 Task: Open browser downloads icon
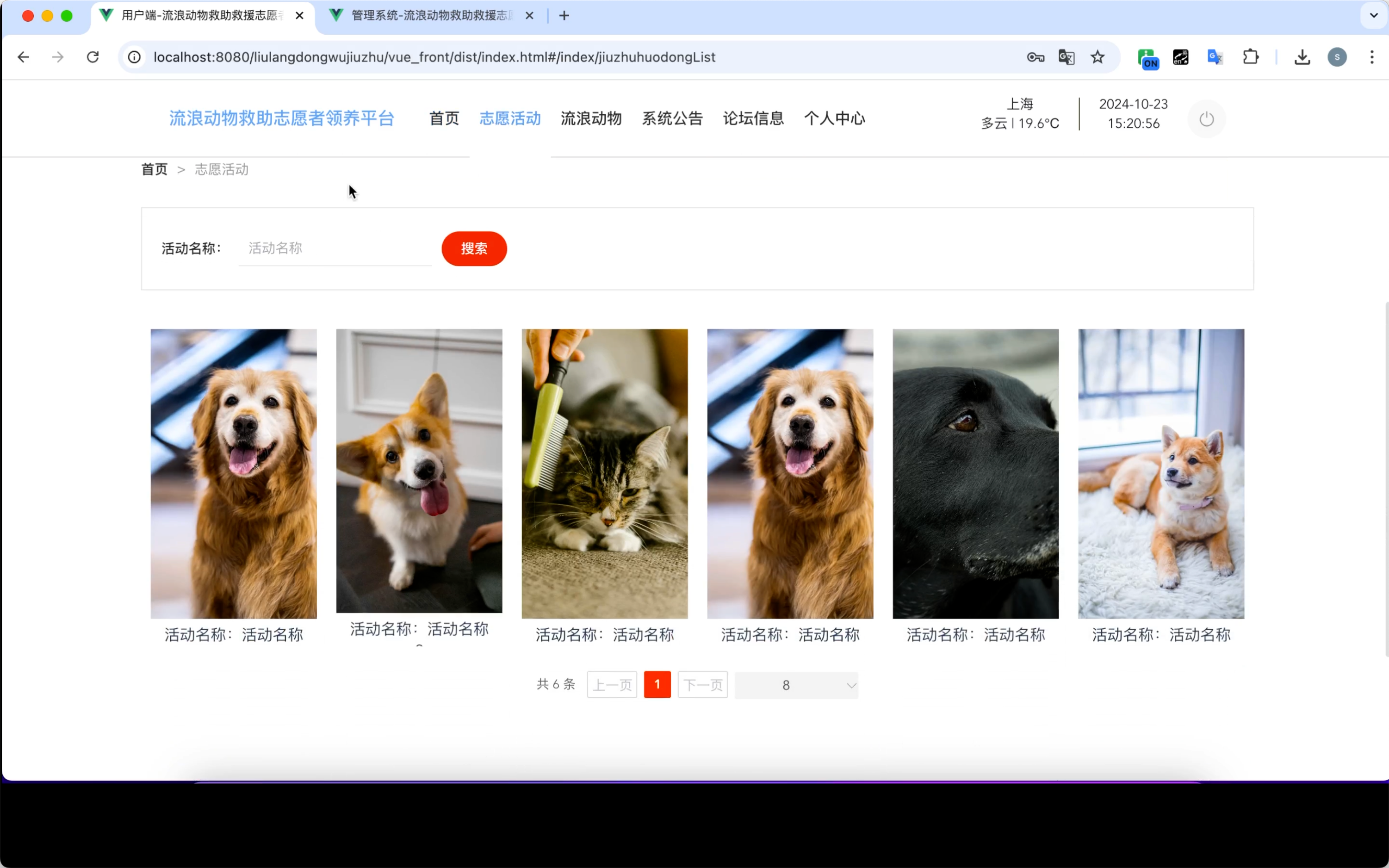pyautogui.click(x=1302, y=57)
